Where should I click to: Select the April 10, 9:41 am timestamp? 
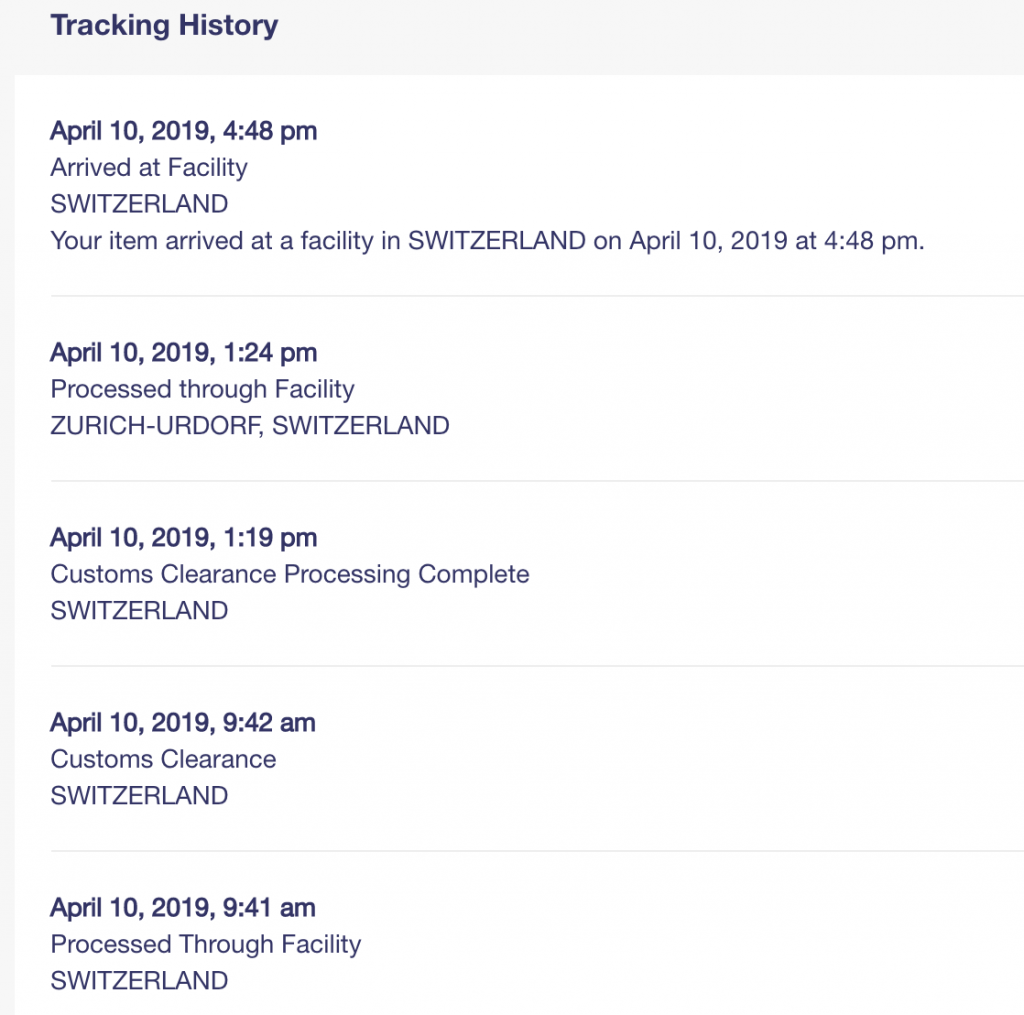pos(183,908)
